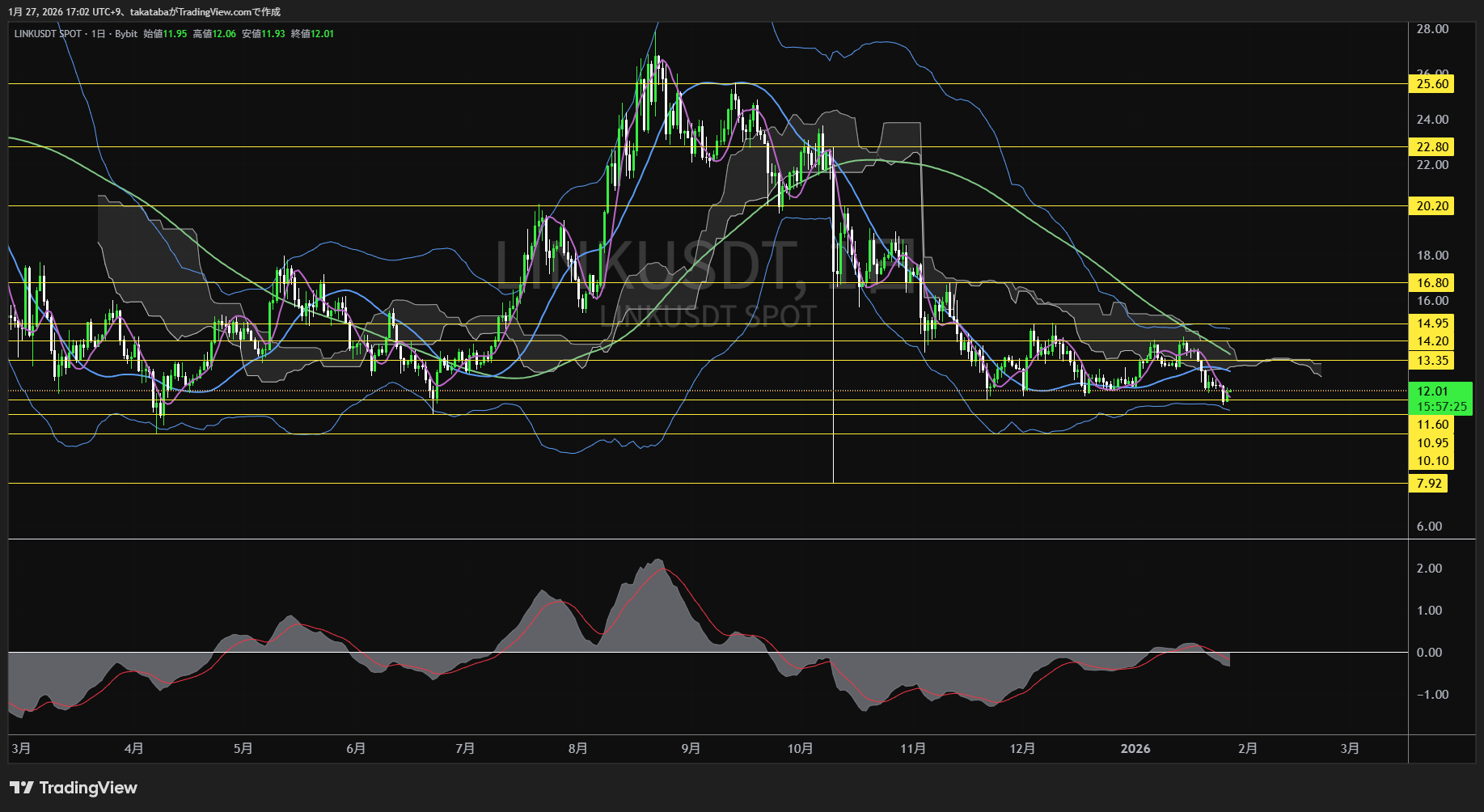Click the 16.80 price level label

pos(1431,283)
